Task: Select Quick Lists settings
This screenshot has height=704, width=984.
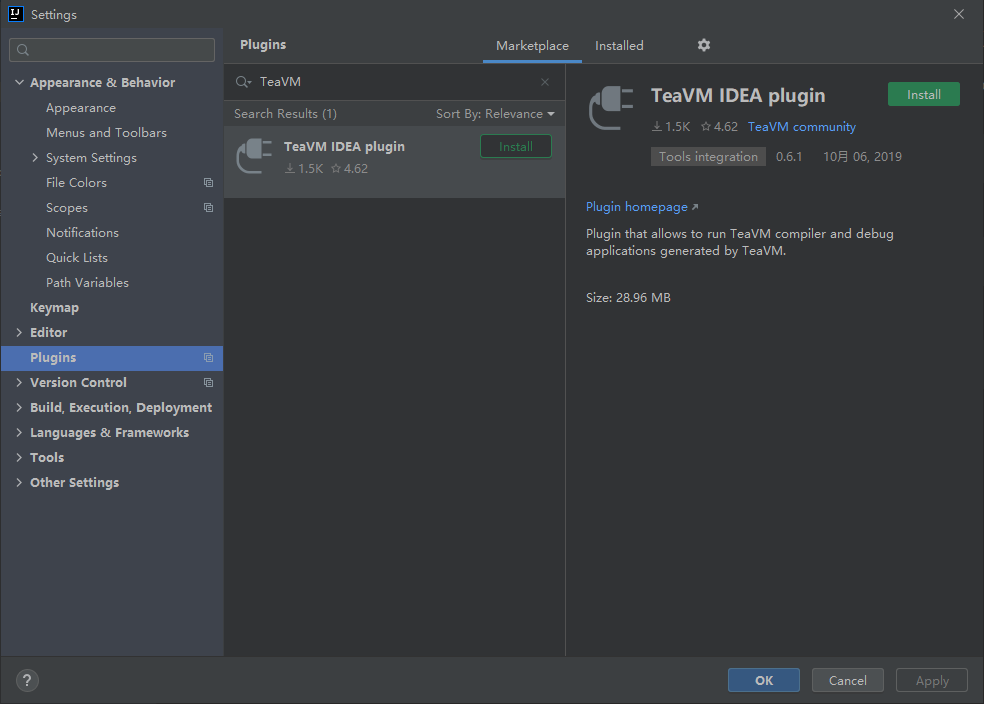Action: click(77, 258)
